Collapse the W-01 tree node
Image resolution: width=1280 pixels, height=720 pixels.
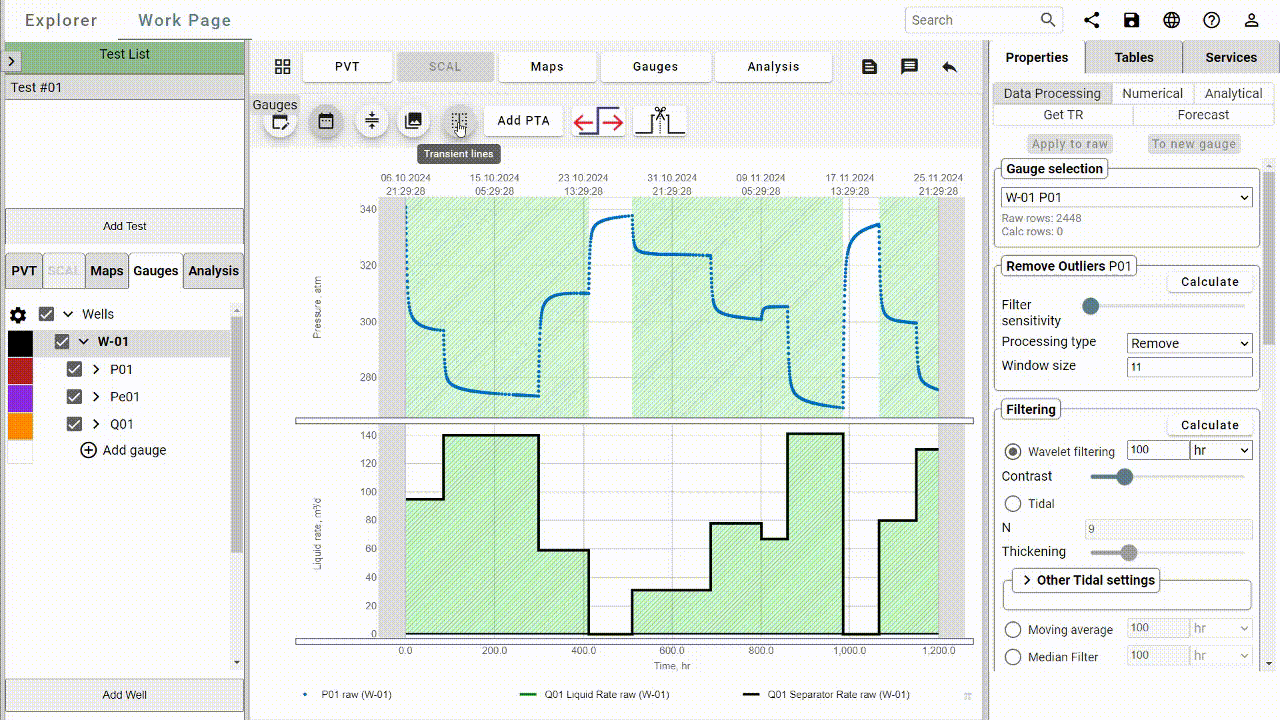tap(84, 341)
